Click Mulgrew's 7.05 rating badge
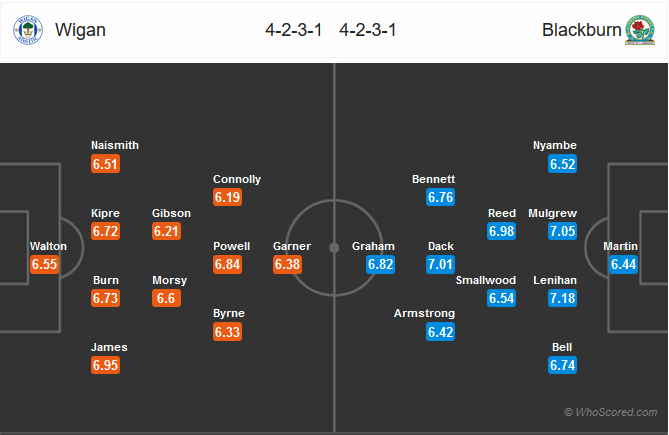 click(562, 231)
